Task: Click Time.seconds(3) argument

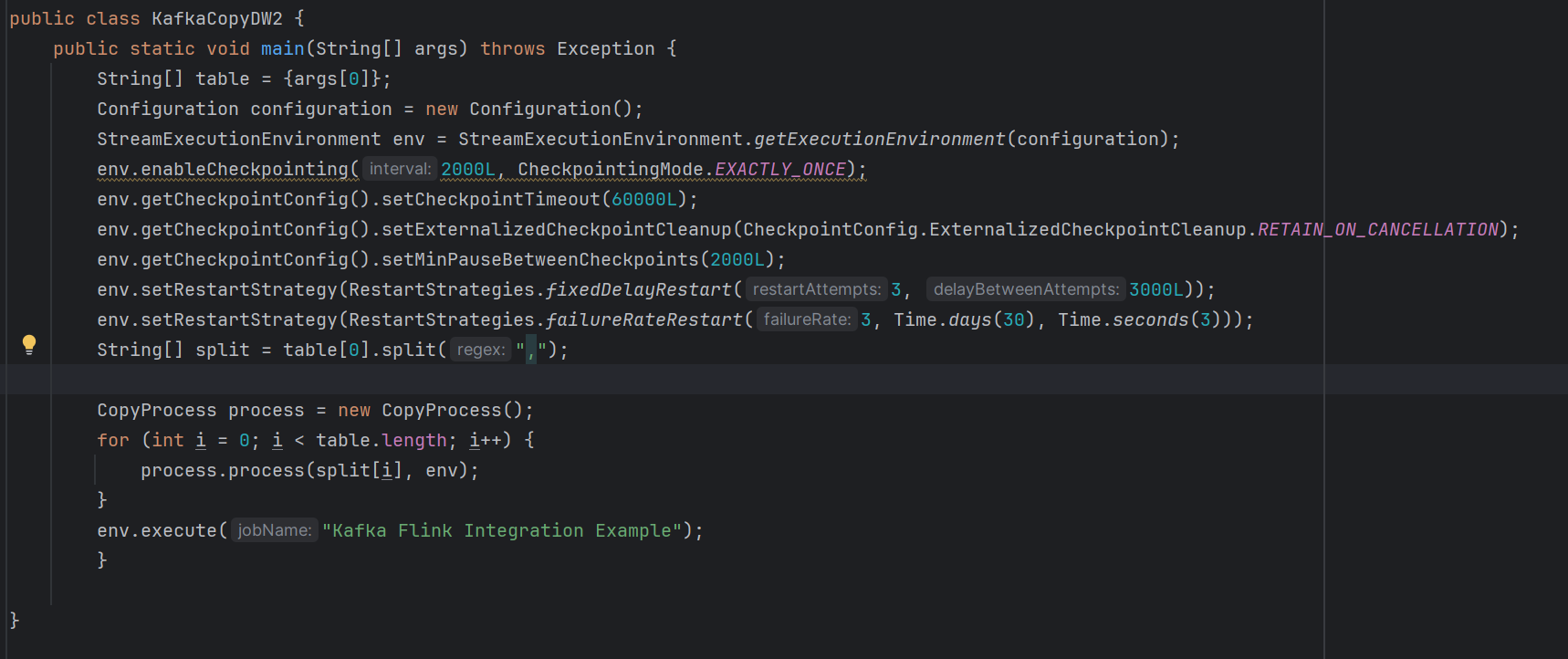Action: tap(1140, 319)
